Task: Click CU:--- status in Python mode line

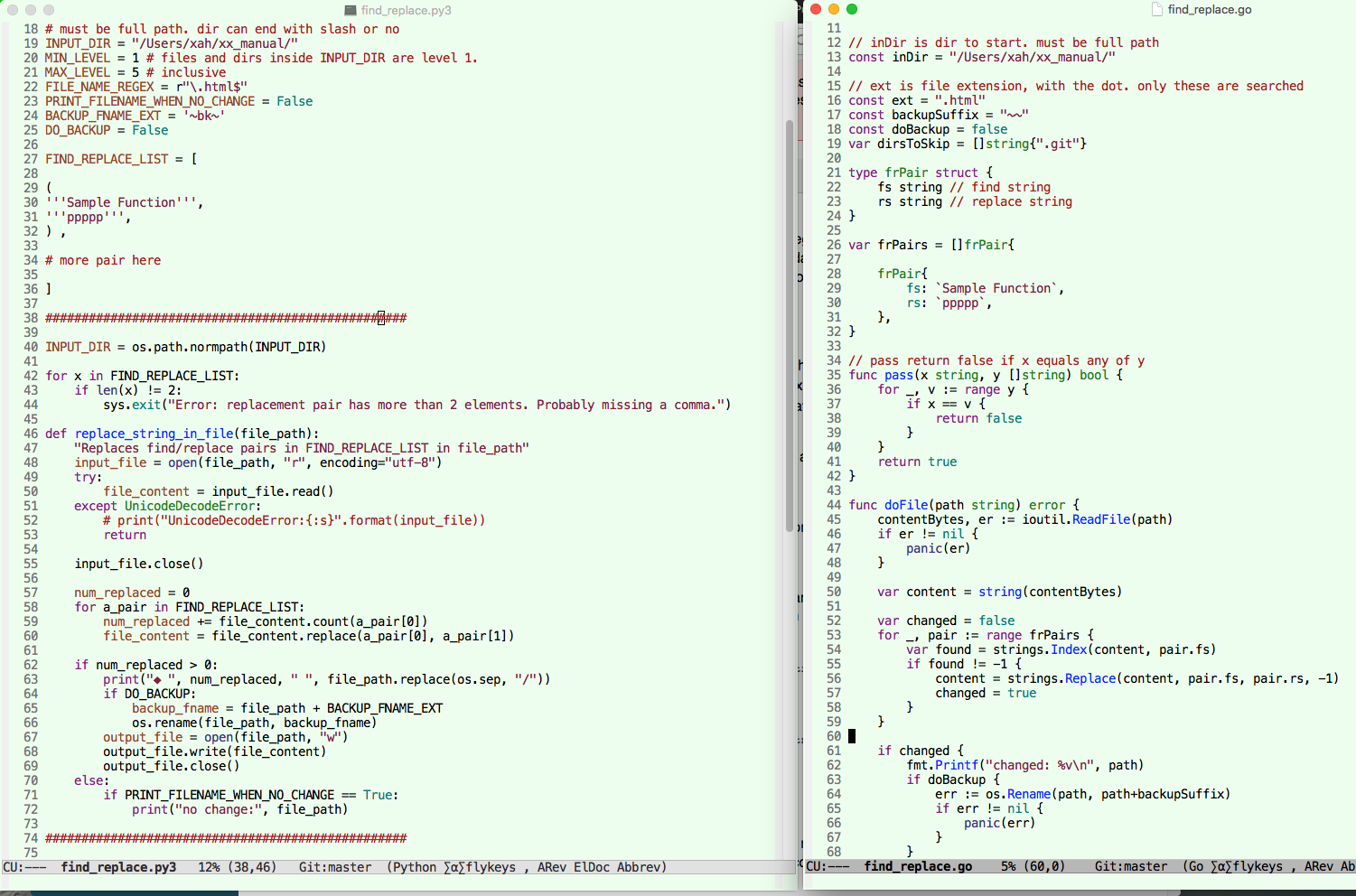Action: point(24,867)
